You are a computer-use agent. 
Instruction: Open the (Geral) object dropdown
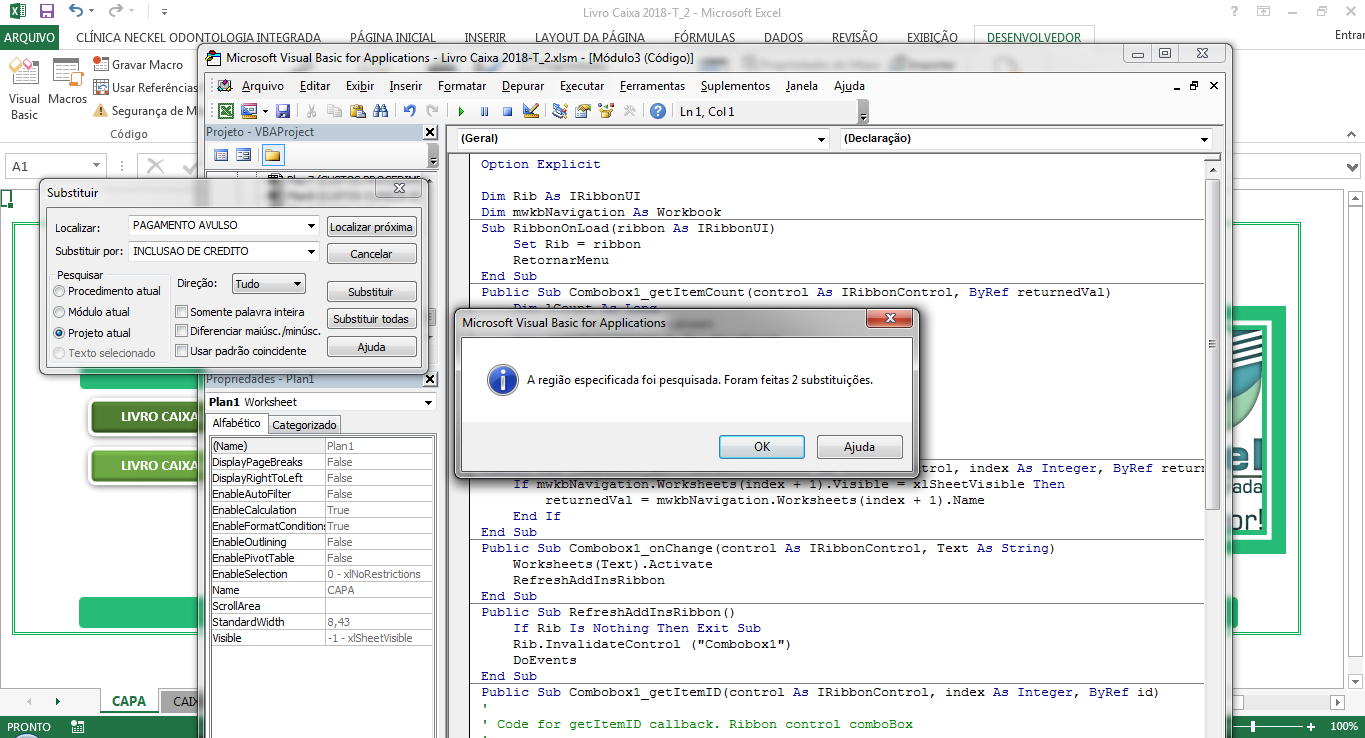(821, 139)
